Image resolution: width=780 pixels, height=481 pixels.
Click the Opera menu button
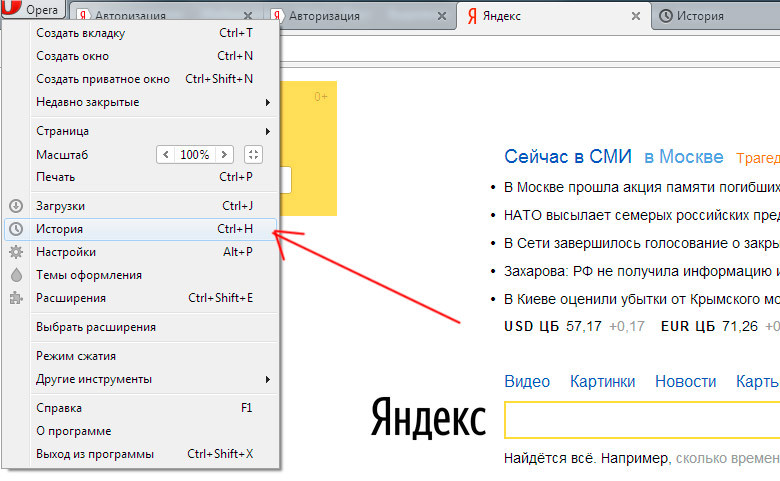(x=34, y=10)
